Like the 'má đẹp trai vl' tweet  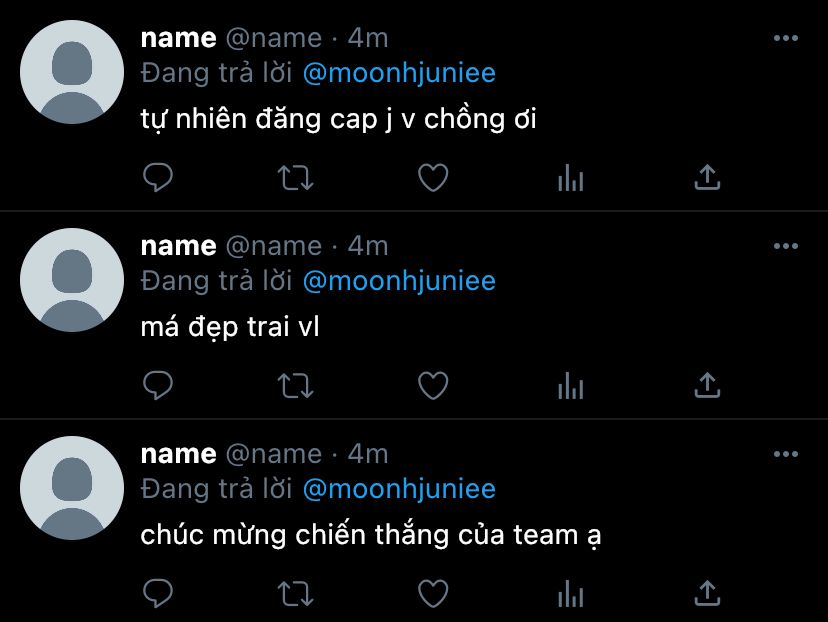pos(433,385)
